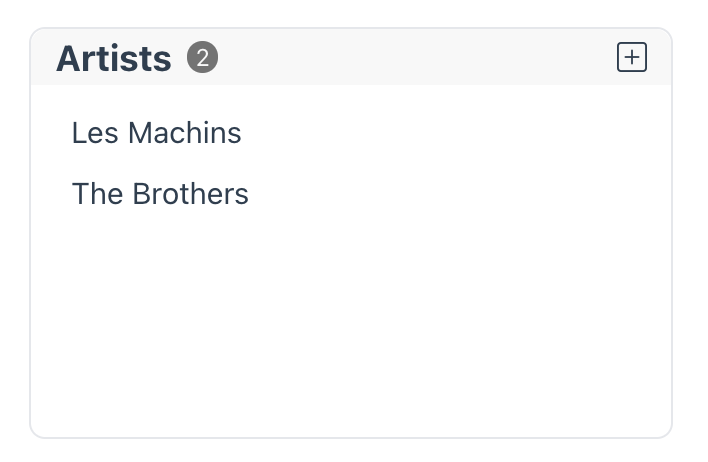Add a new artist with plus button
This screenshot has width=708, height=462.
[x=632, y=57]
